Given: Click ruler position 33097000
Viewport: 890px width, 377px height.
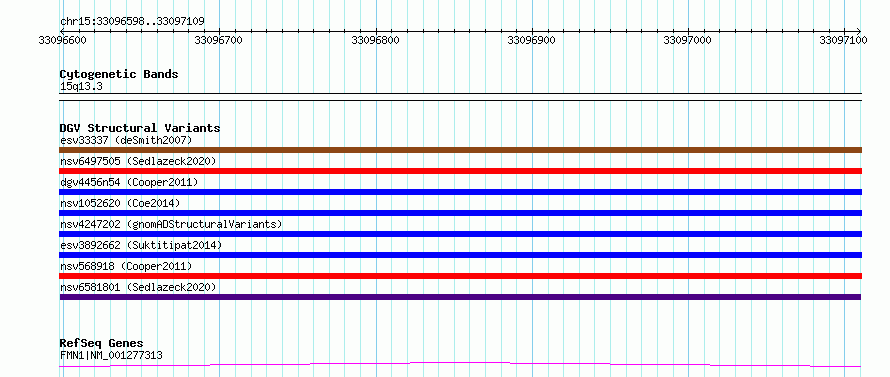Looking at the screenshot, I should click(x=687, y=40).
